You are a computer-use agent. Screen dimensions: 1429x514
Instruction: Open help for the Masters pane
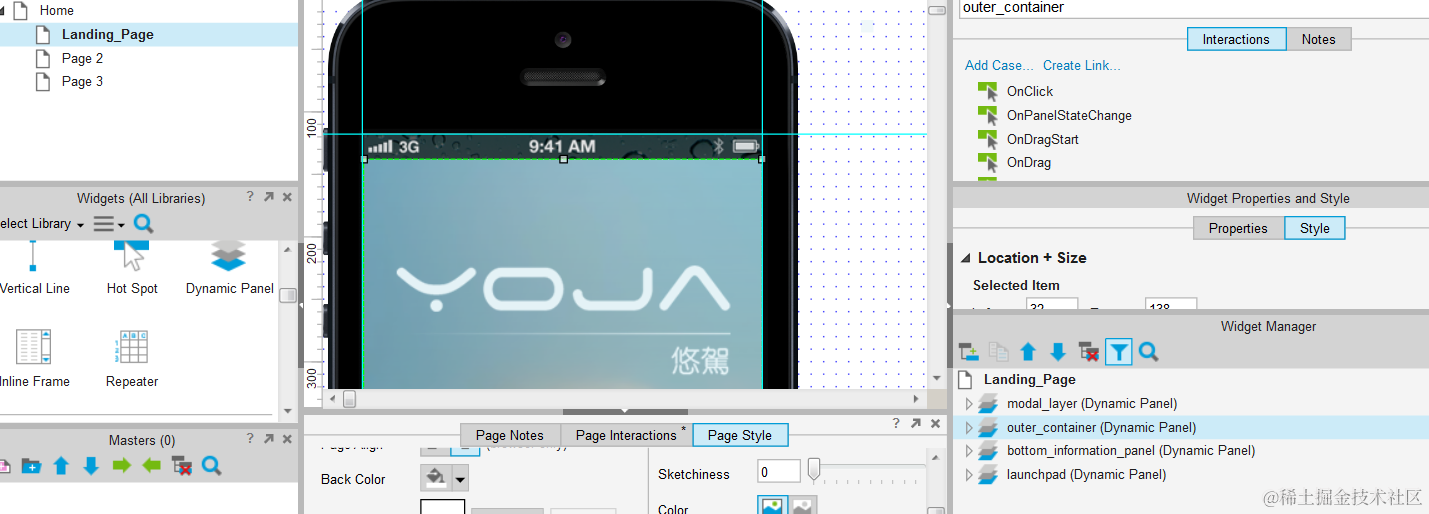[x=250, y=438]
